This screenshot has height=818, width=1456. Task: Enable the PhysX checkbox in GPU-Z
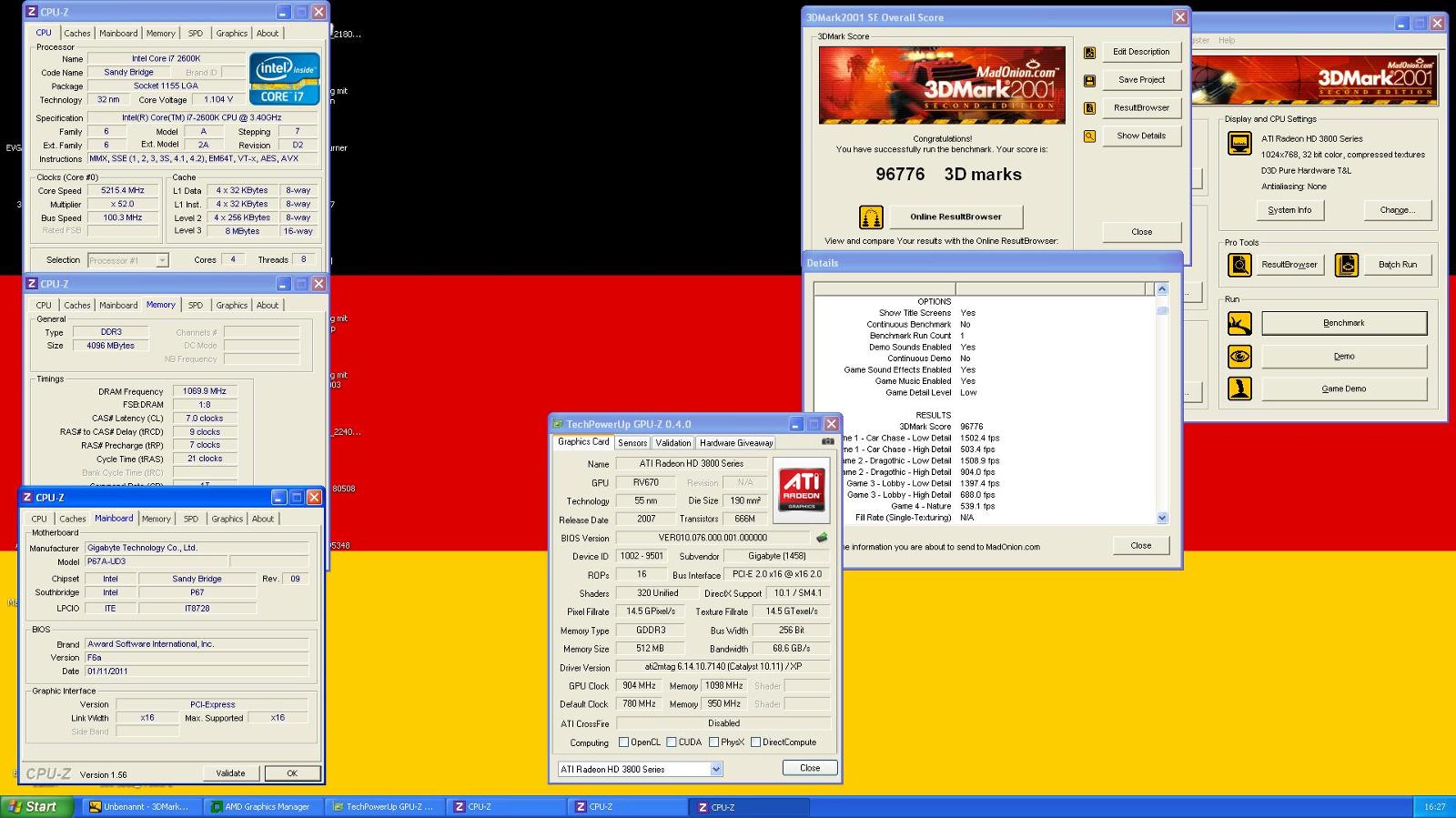(713, 742)
